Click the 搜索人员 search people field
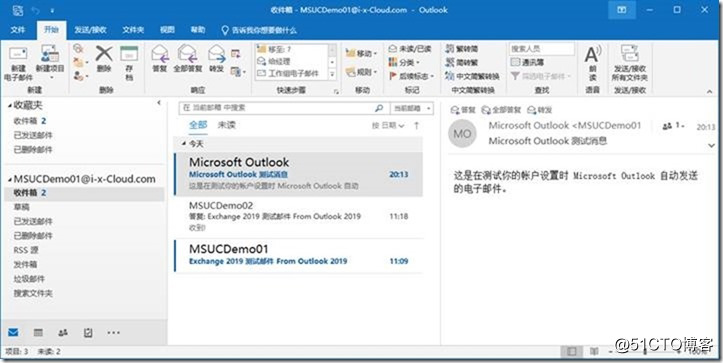 click(x=542, y=48)
